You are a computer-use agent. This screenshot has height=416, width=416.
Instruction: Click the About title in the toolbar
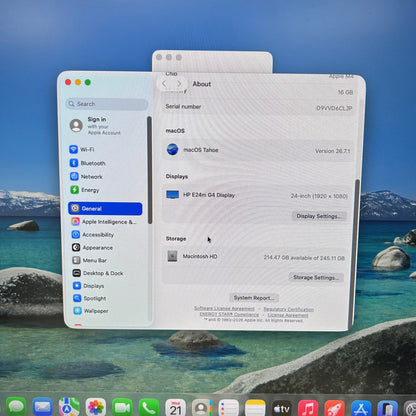click(x=202, y=84)
